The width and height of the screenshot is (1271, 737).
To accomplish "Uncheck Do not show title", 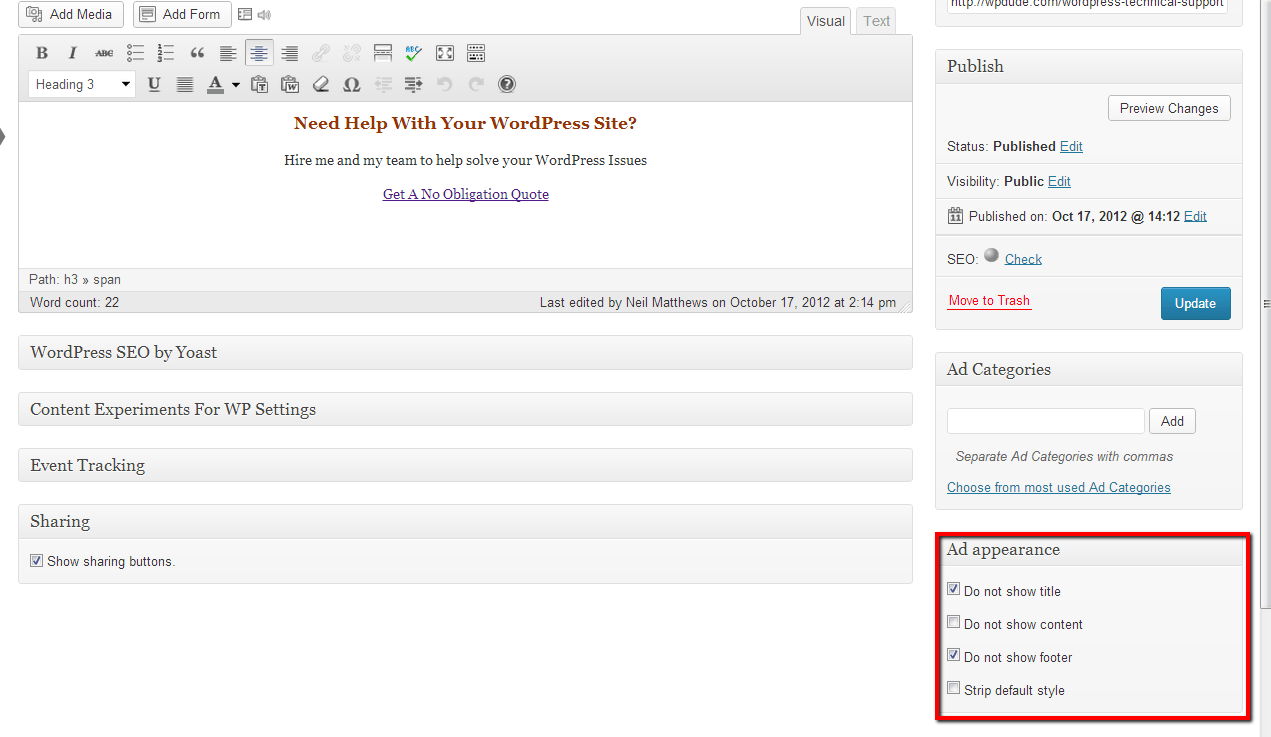I will click(954, 590).
